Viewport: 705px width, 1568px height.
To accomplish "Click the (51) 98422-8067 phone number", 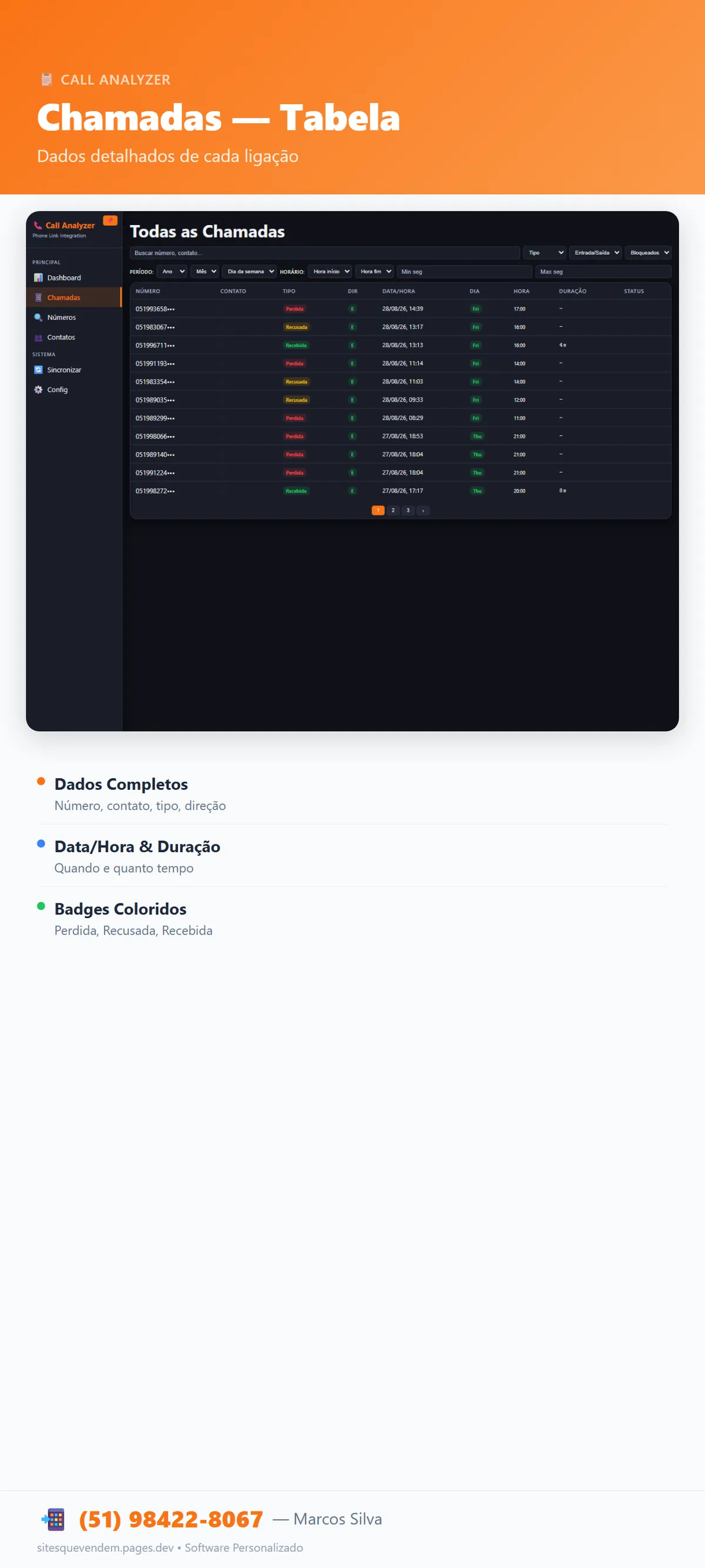I will coord(171,1519).
